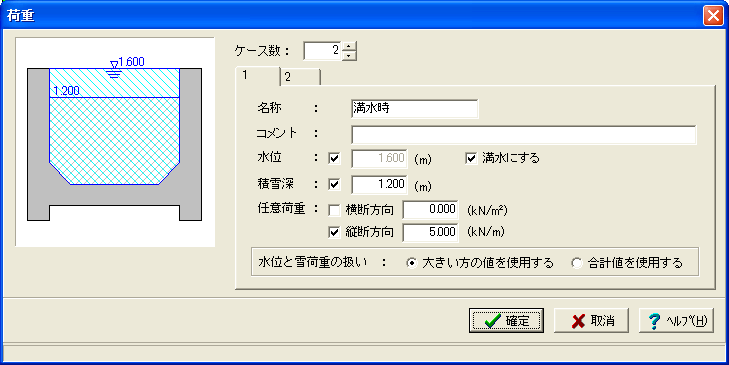Click in the 名称 text field
This screenshot has width=729, height=365.
pos(415,109)
